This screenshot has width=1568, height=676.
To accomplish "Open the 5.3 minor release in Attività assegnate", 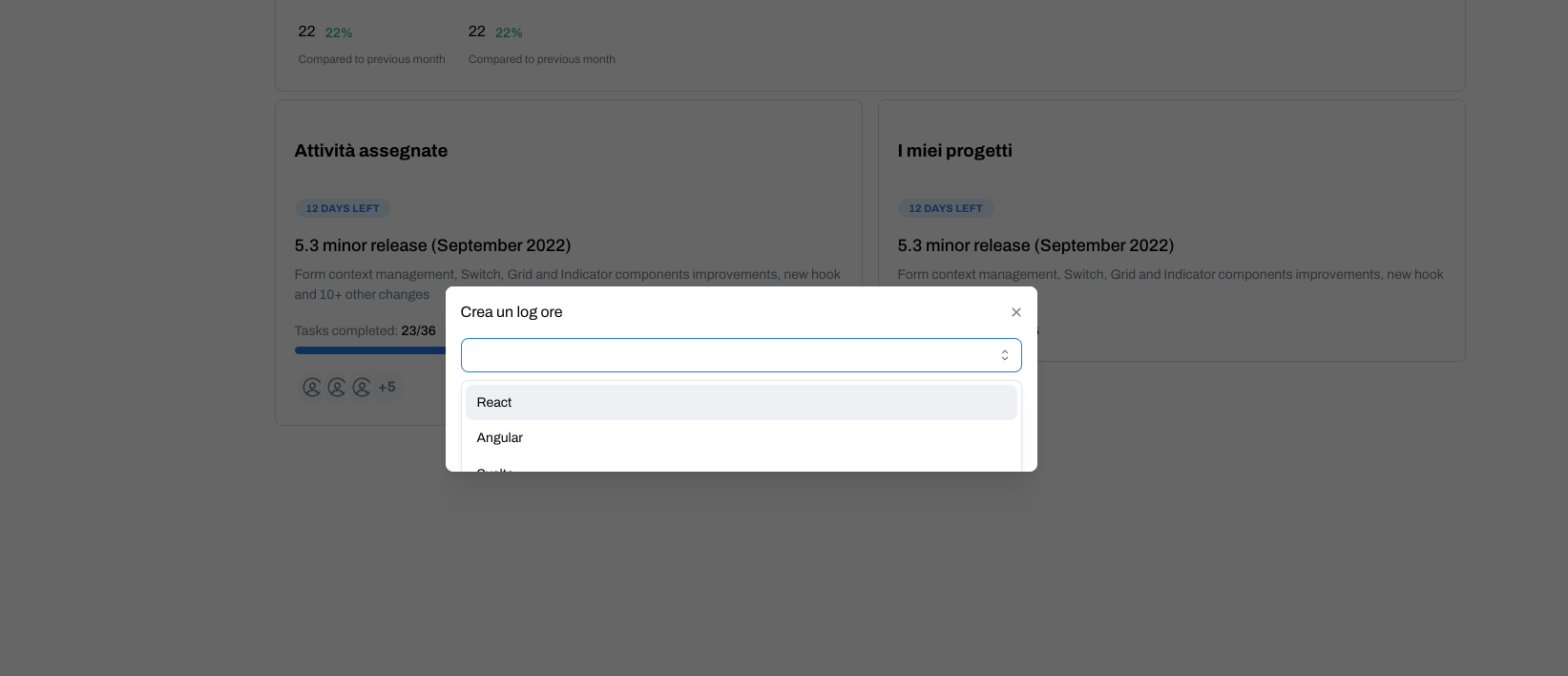I will [432, 245].
